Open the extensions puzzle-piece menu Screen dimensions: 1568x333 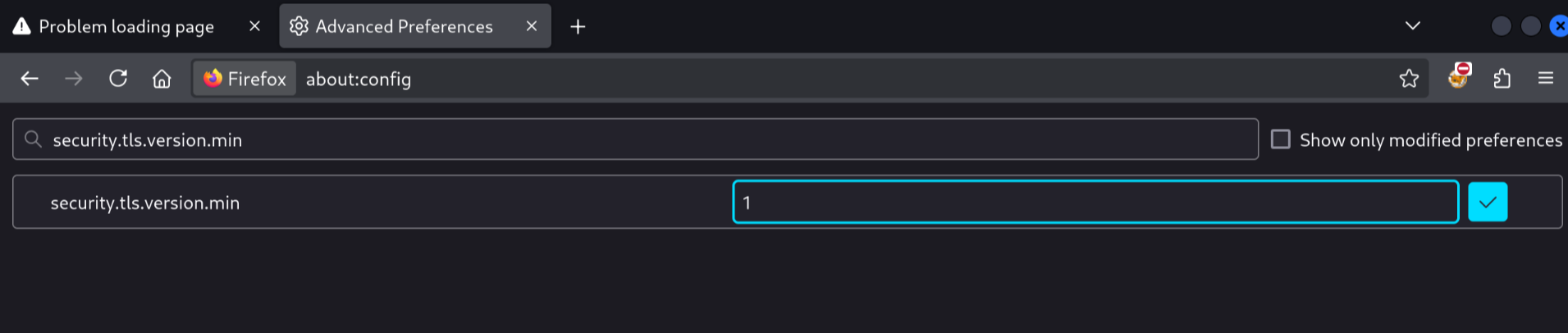(x=1502, y=79)
